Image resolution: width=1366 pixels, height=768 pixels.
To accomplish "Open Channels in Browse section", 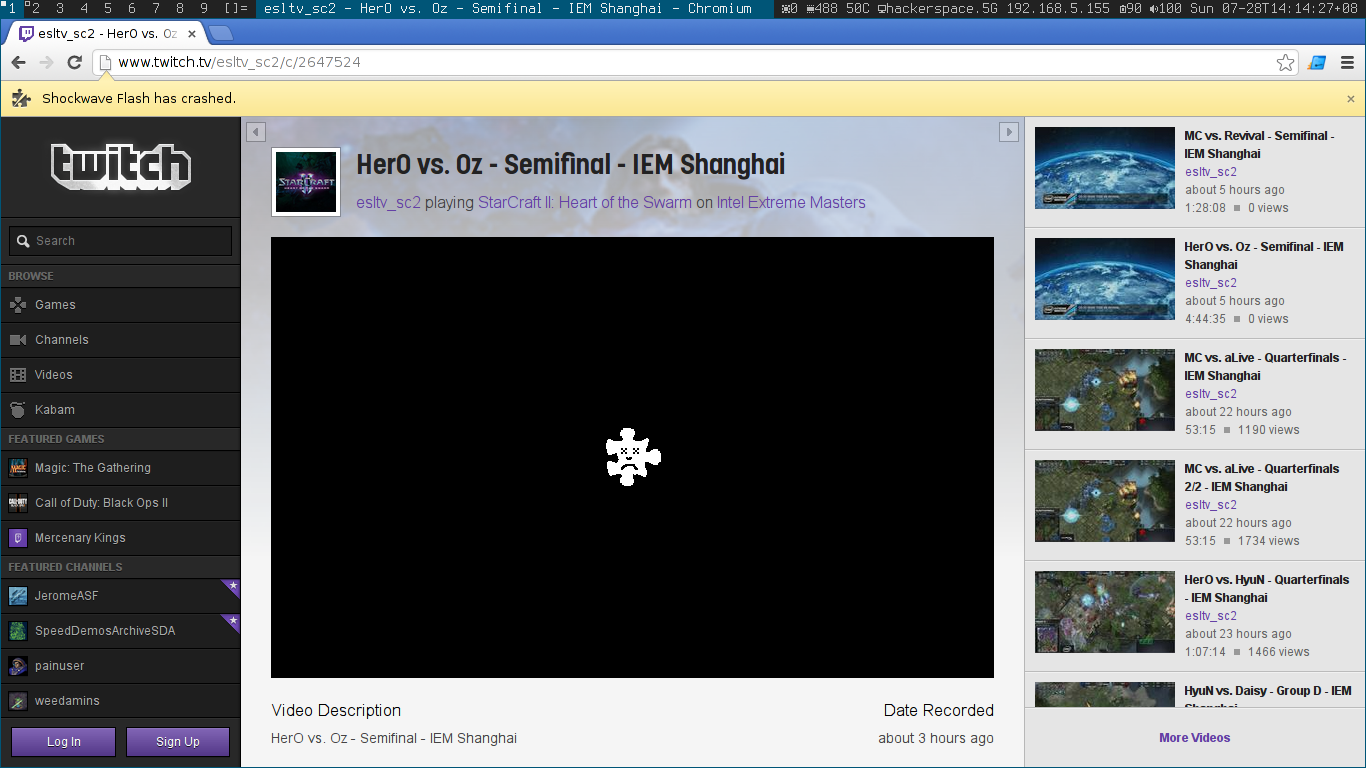I will [x=121, y=340].
